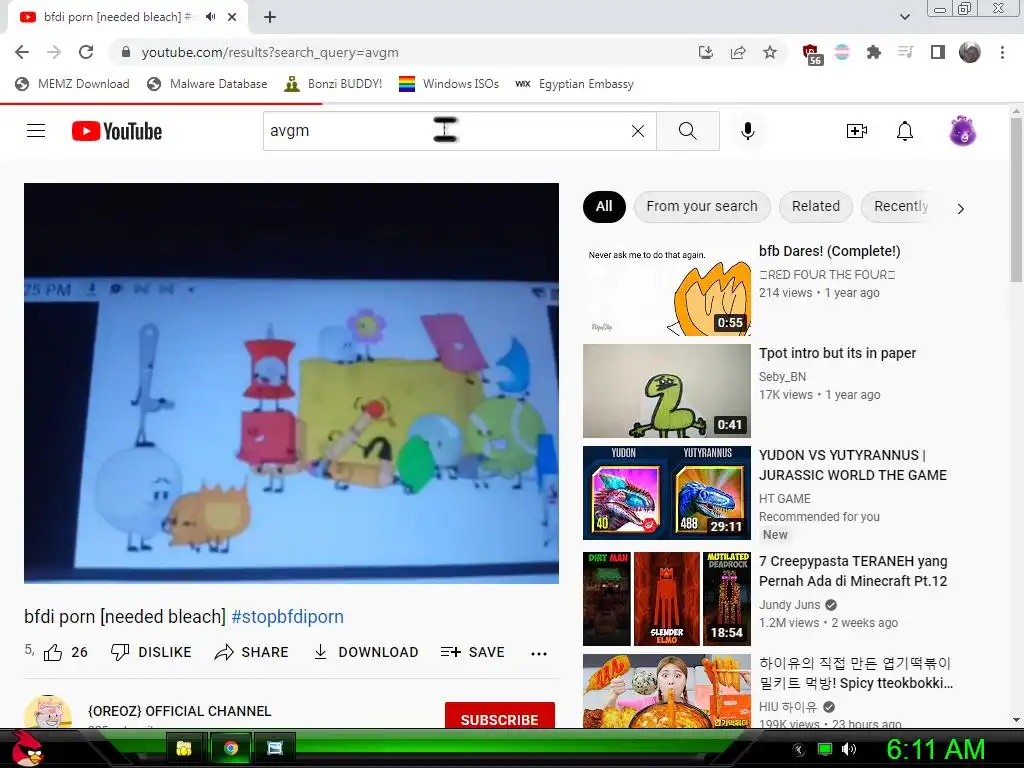Open the taskbar window app icon
The height and width of the screenshot is (768, 1024).
coord(275,748)
